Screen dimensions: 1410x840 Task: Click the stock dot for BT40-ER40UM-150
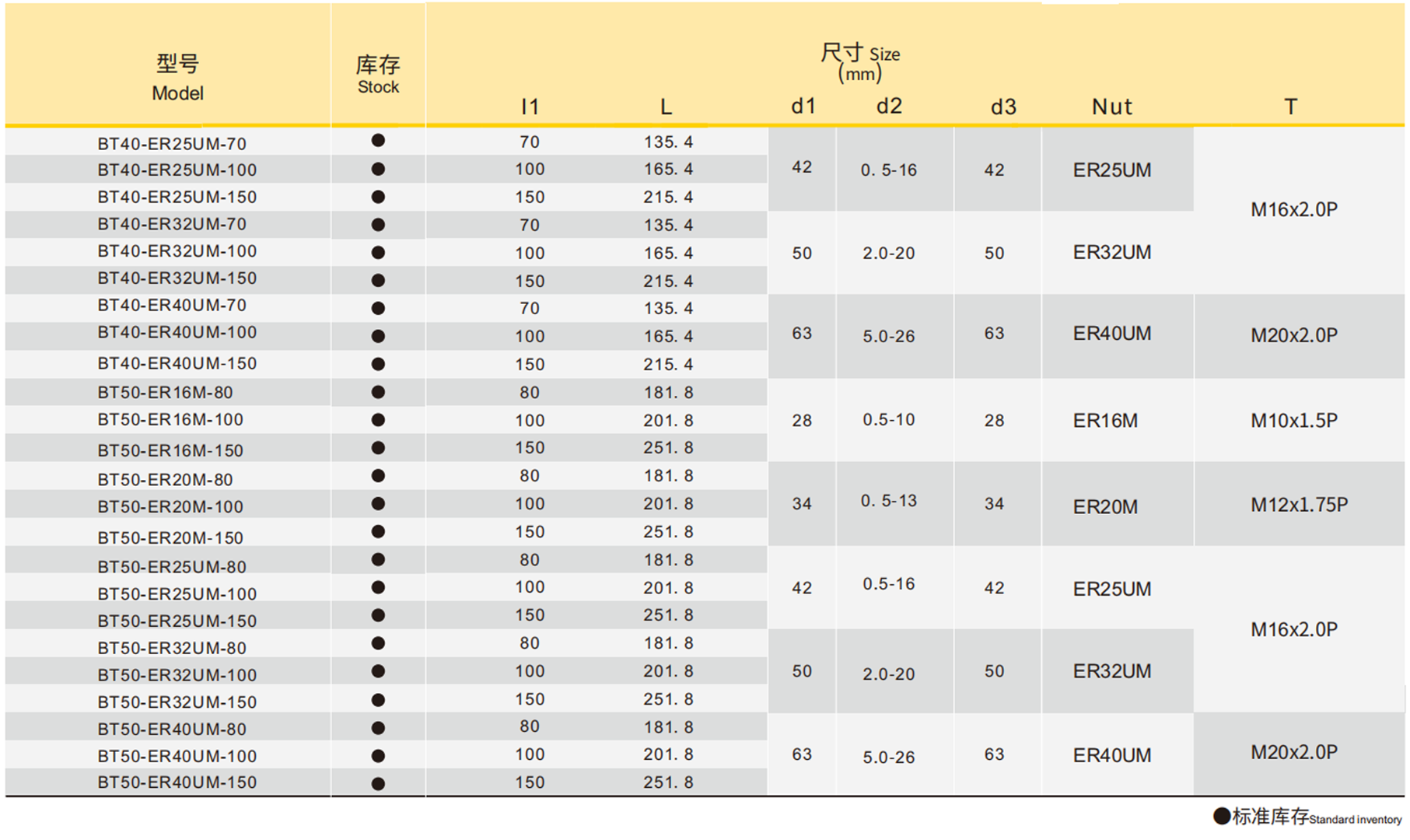coord(378,364)
